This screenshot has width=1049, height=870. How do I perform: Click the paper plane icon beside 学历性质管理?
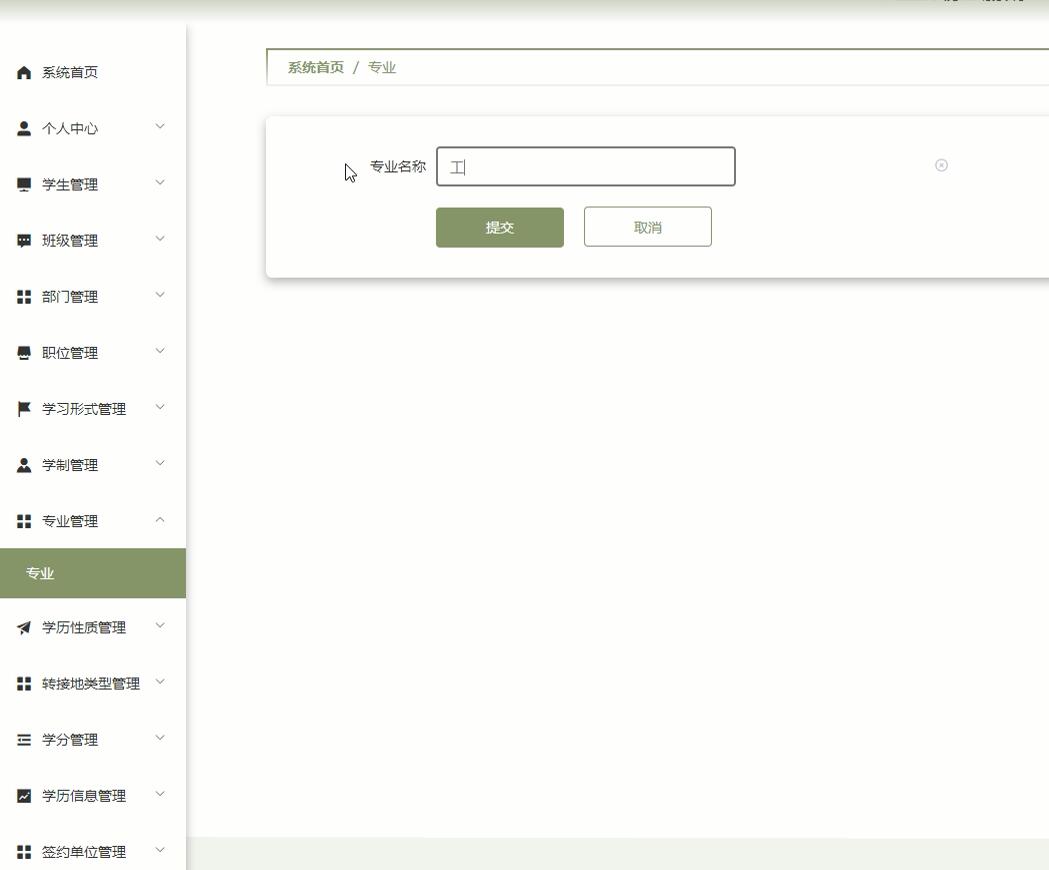click(x=24, y=627)
